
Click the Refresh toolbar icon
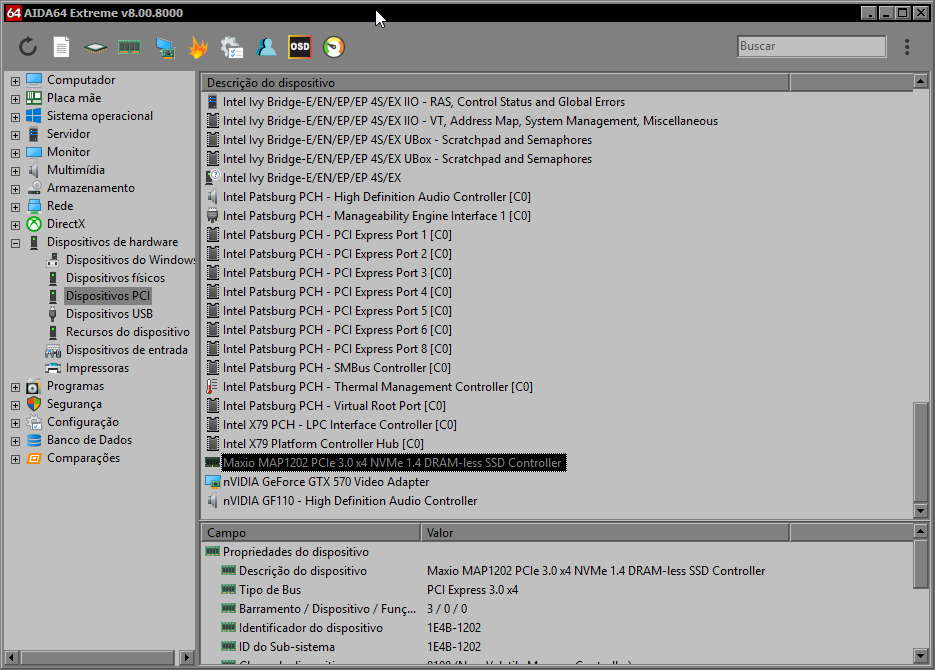click(x=28, y=46)
